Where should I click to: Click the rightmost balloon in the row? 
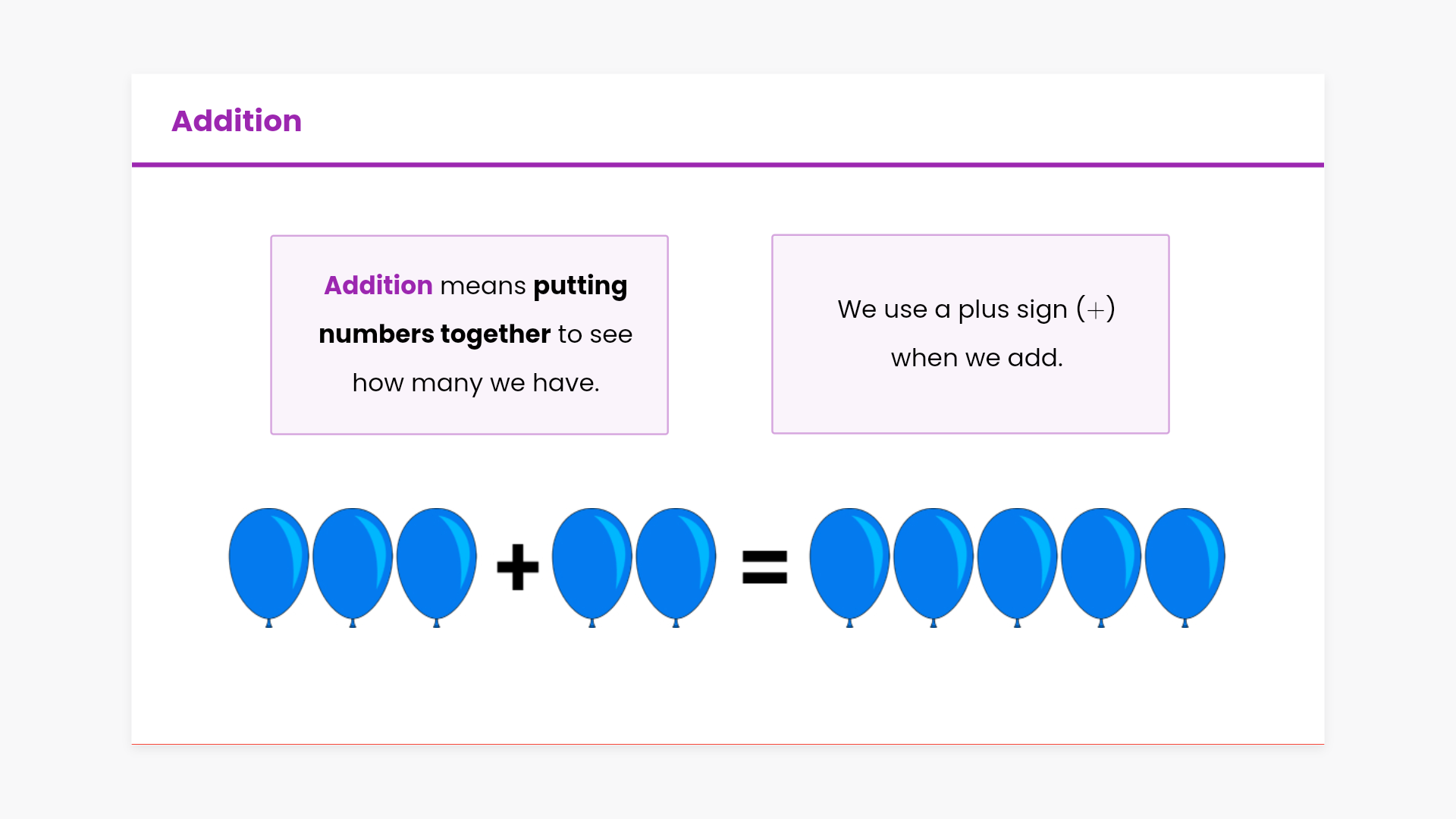tap(1185, 563)
